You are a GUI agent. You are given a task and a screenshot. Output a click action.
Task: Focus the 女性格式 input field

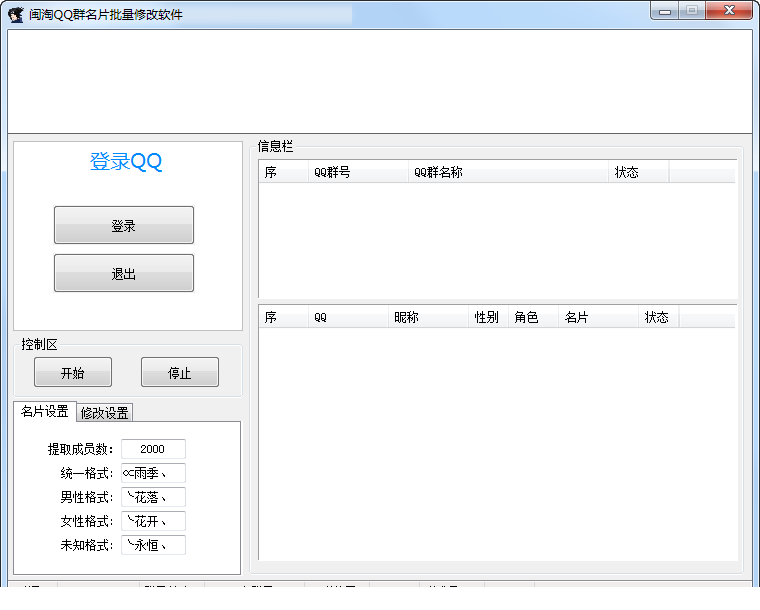[x=153, y=521]
